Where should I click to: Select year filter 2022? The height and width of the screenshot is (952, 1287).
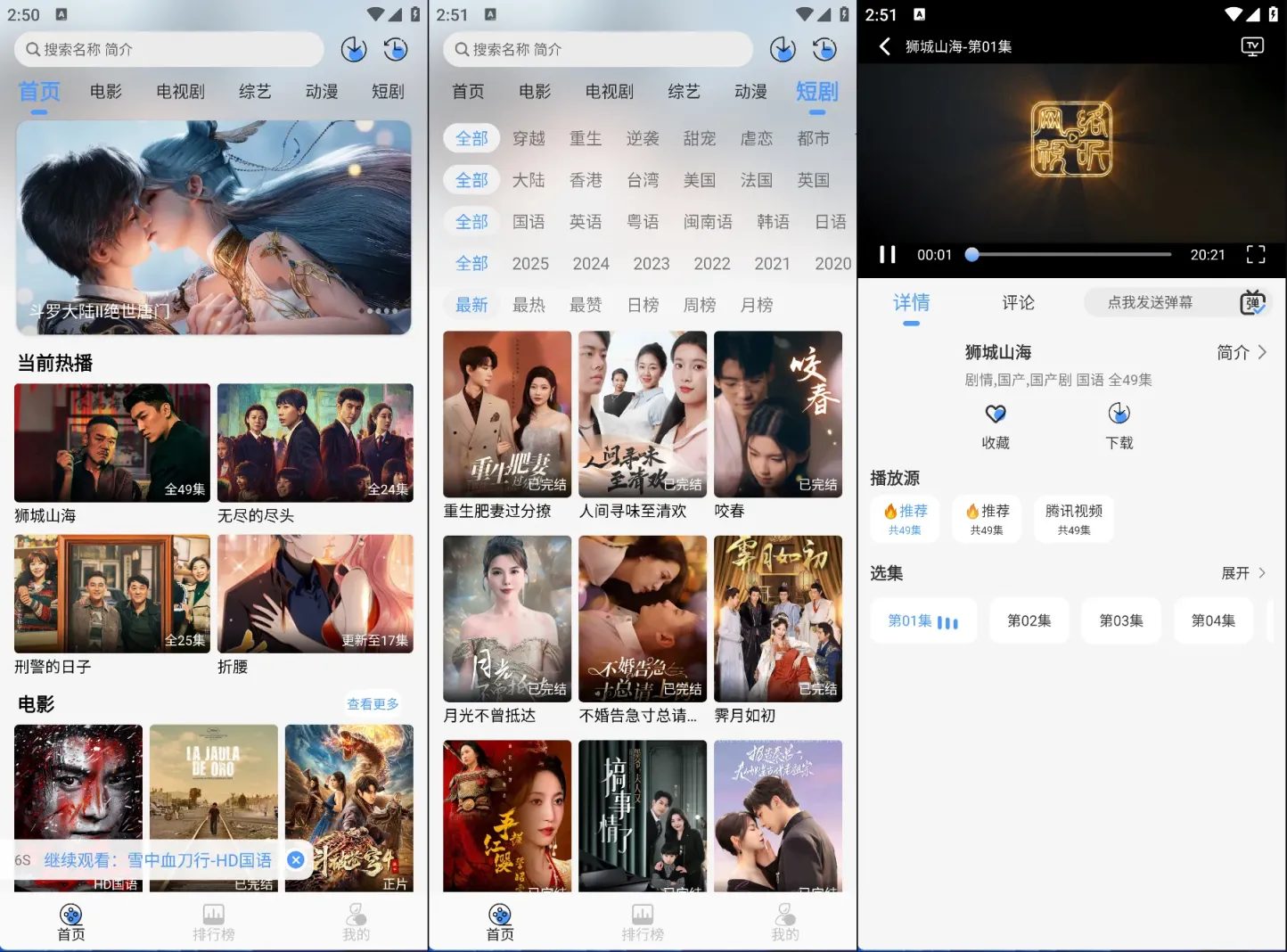pyautogui.click(x=712, y=263)
